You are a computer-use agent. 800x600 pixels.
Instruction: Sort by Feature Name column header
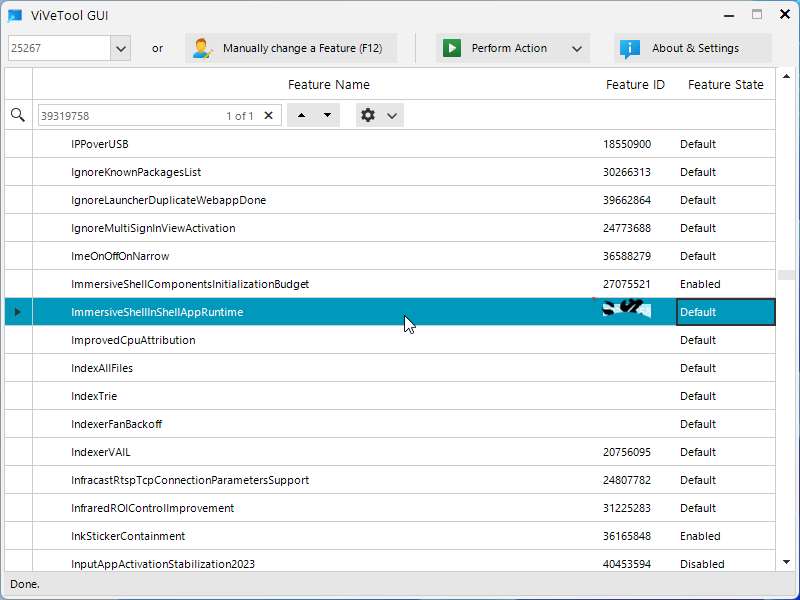pos(328,85)
